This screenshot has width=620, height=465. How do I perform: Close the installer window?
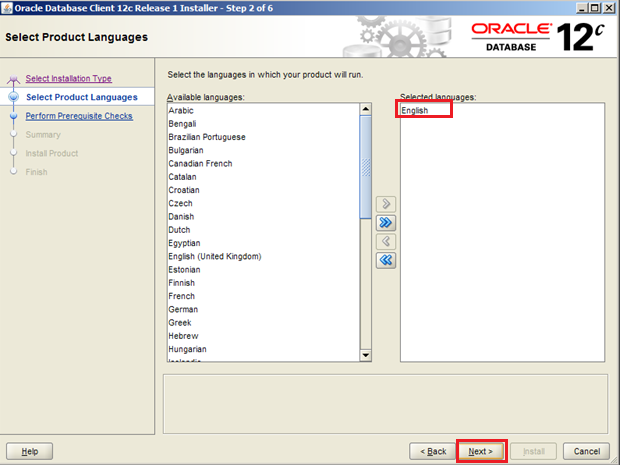click(x=609, y=8)
